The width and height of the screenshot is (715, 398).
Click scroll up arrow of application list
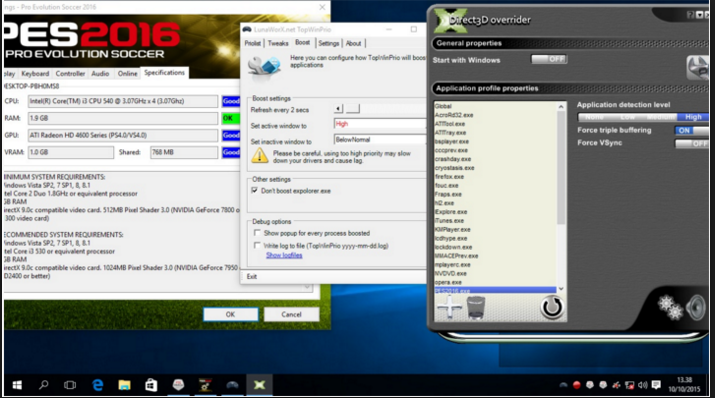(x=561, y=107)
